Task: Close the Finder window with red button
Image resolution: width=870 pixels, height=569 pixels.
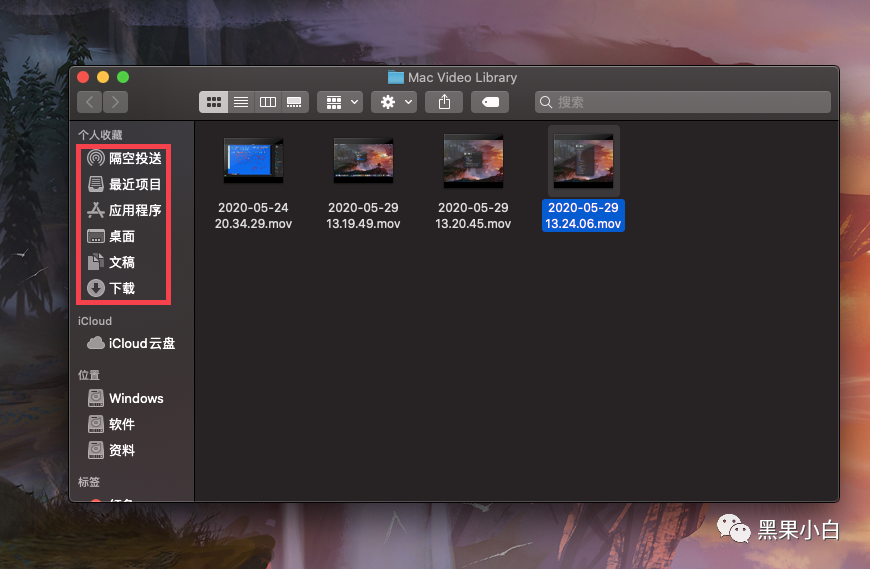Action: click(x=83, y=77)
